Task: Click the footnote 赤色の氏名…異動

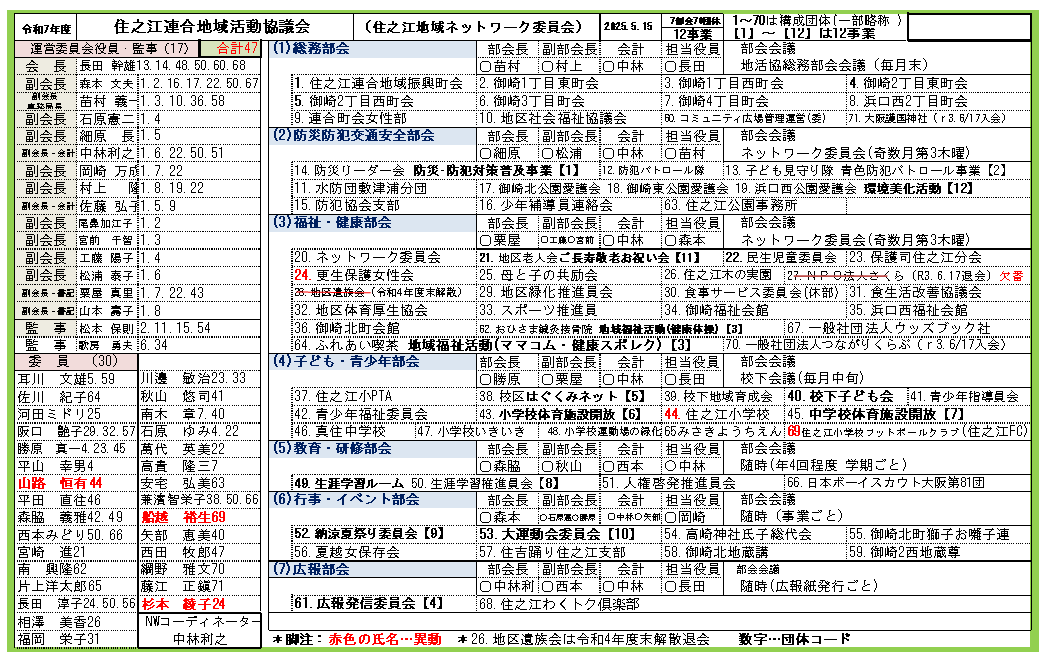Action: coord(385,639)
